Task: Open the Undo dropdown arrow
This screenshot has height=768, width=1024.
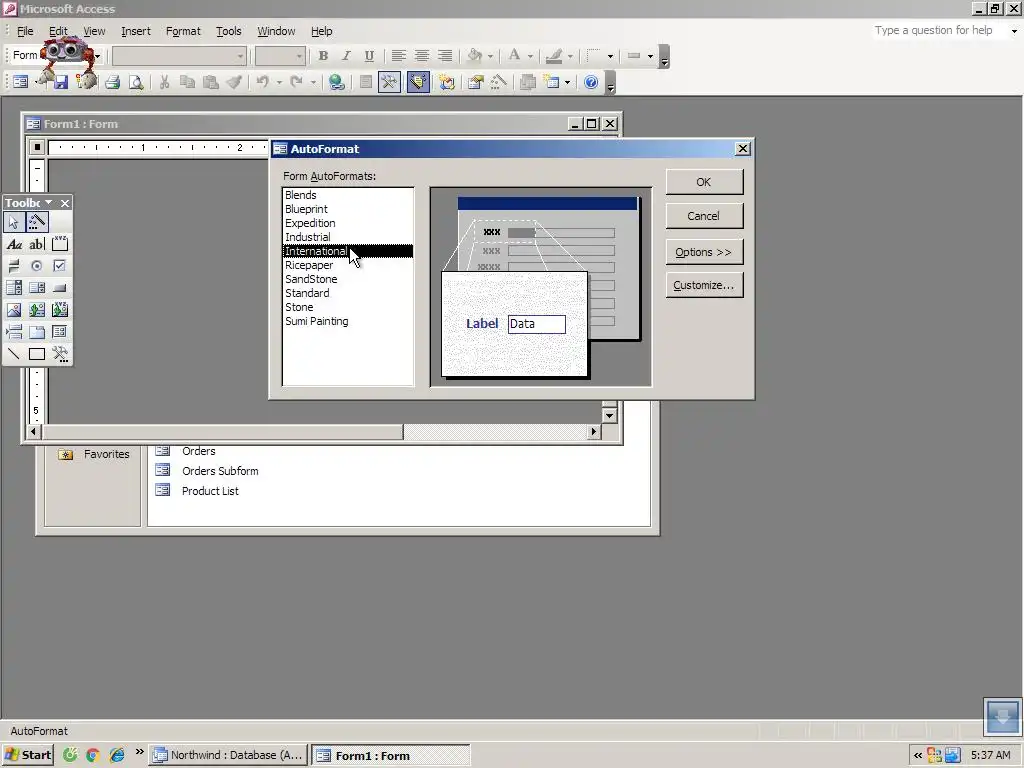Action: pyautogui.click(x=279, y=82)
